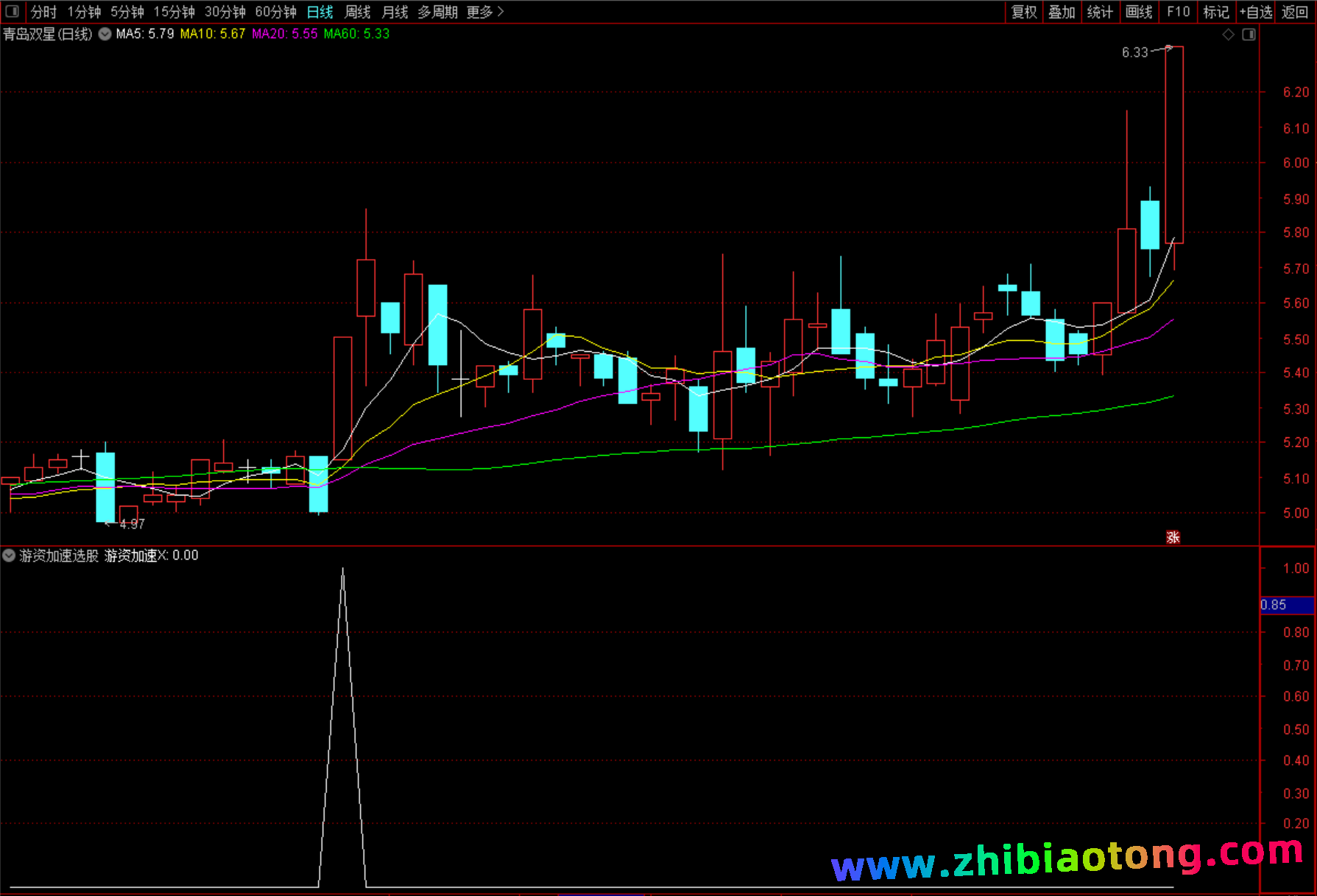Add stock to watchlist with +自选
Screen dimensions: 1317x896
(1255, 12)
